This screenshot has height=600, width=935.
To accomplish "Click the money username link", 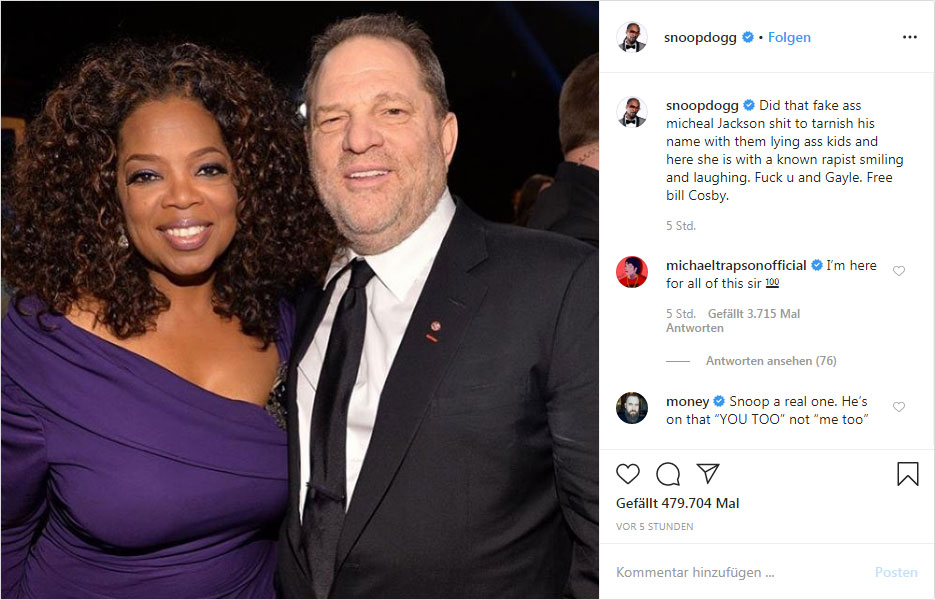I will pyautogui.click(x=687, y=402).
